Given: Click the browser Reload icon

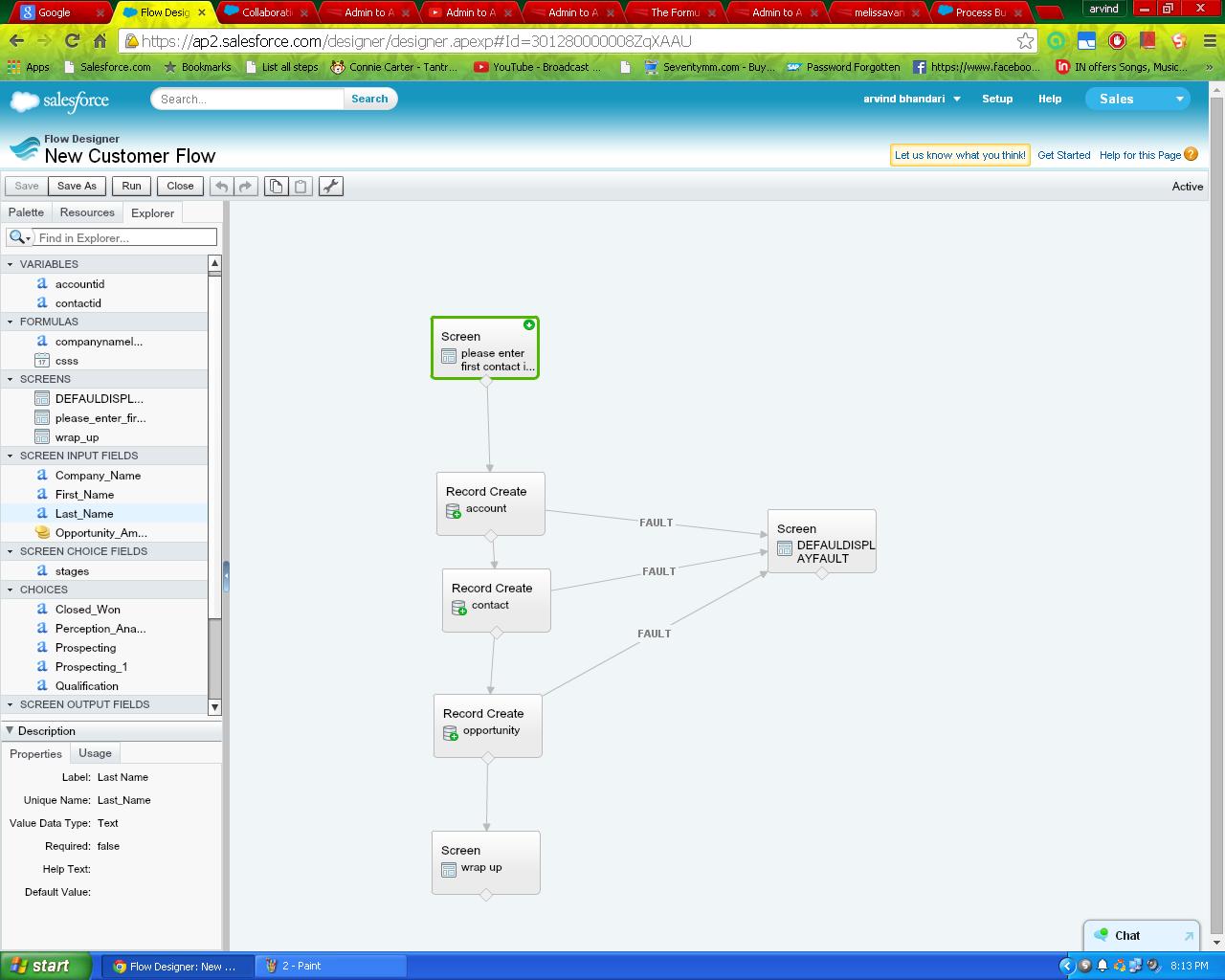Looking at the screenshot, I should click(72, 40).
